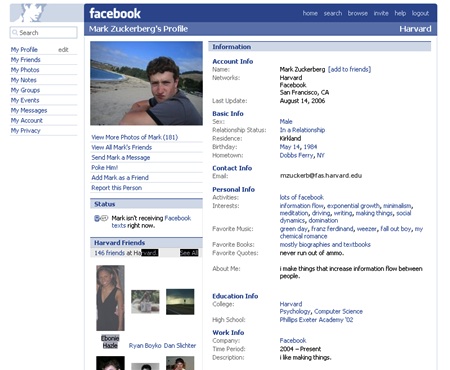Click Send Mark a Message

(x=121, y=158)
